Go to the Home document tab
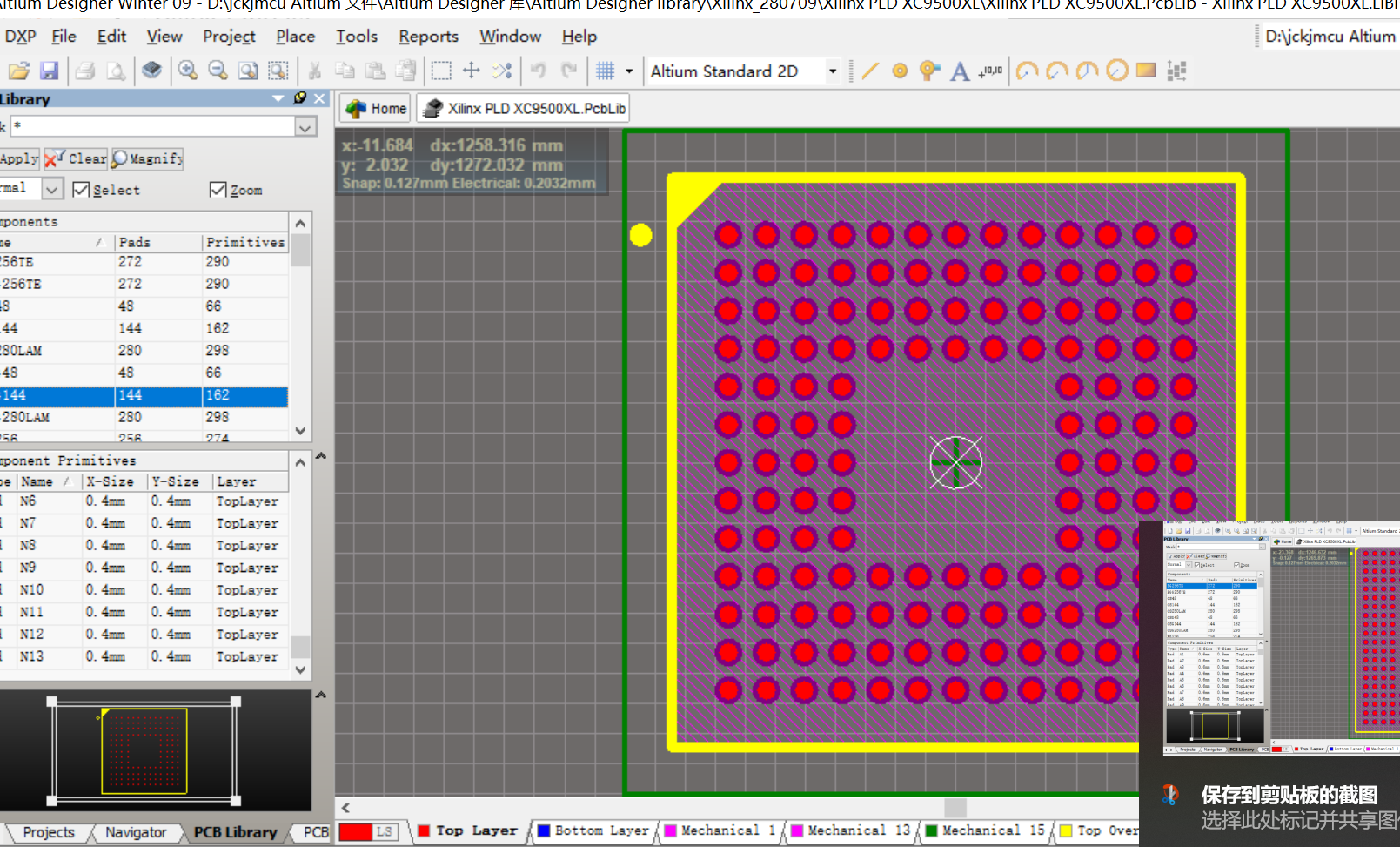The image size is (1400, 847). [377, 108]
